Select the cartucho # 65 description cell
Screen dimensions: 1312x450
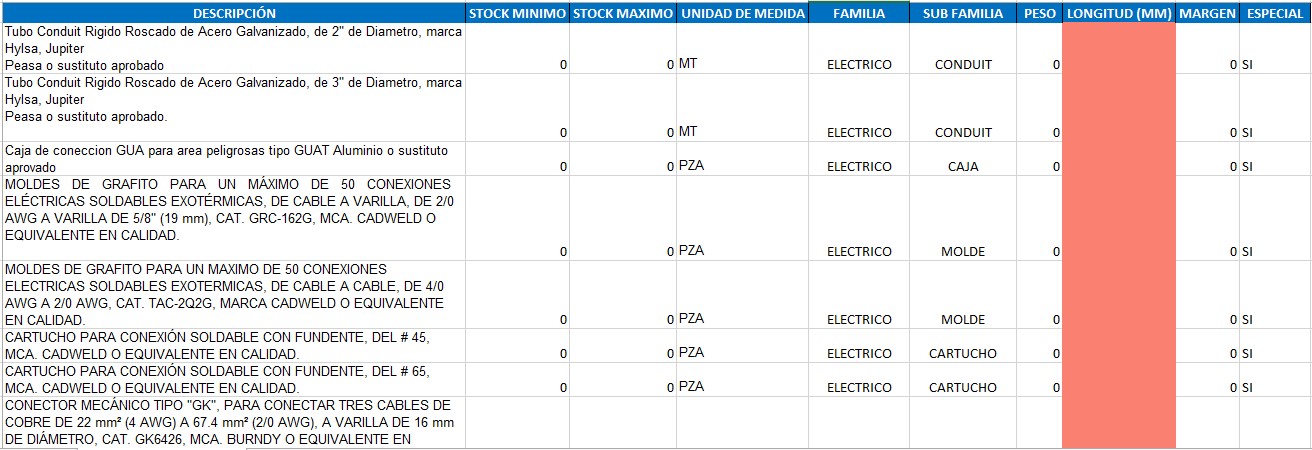point(233,379)
